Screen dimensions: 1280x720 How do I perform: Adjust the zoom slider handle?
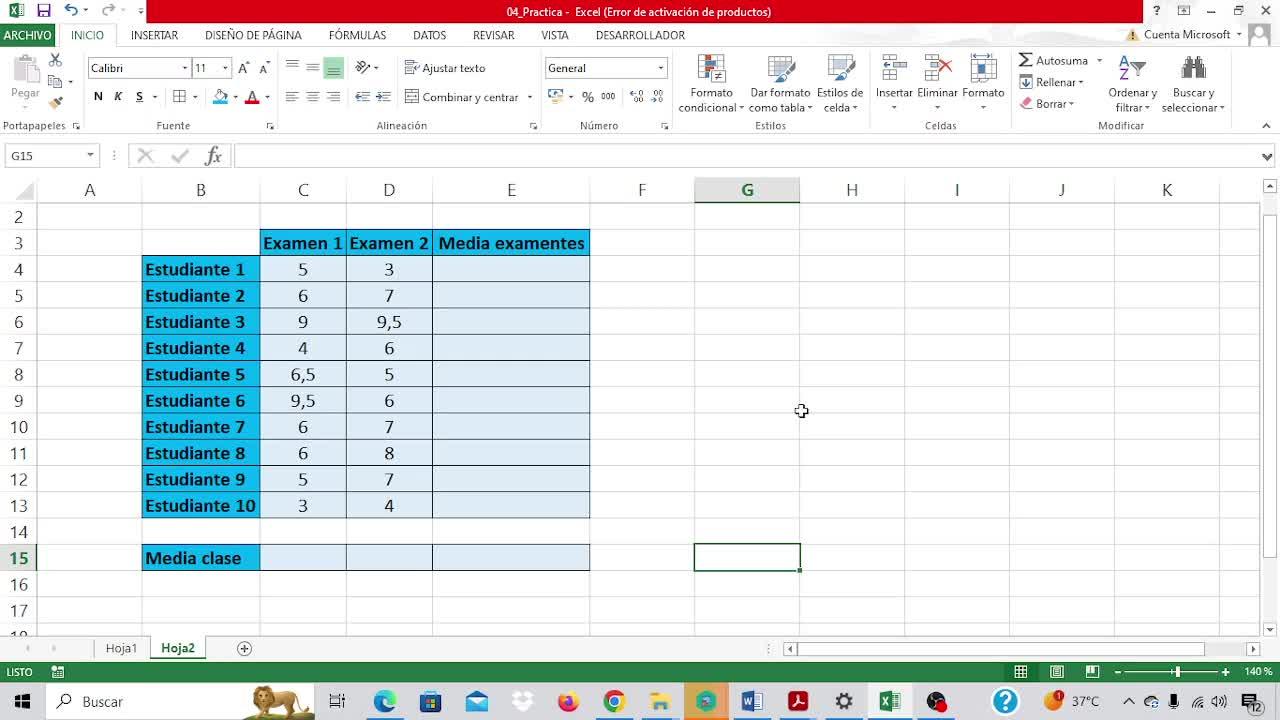pyautogui.click(x=1176, y=672)
